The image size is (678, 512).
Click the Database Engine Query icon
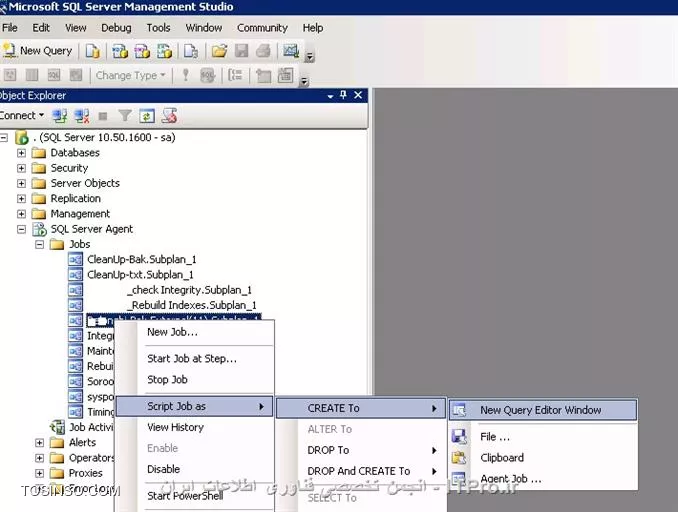[92, 51]
